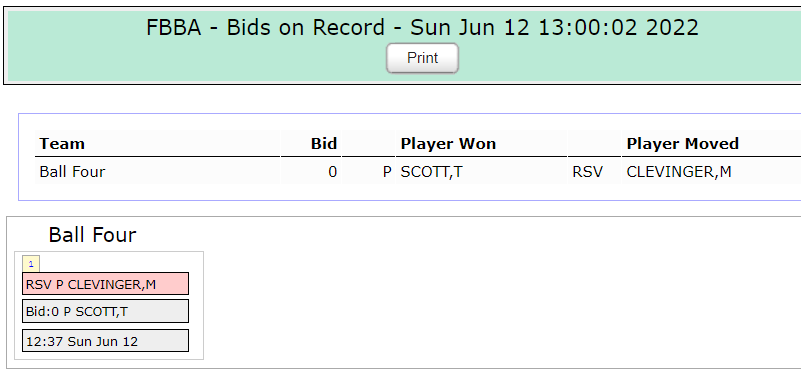Click the empty header between Bid and Player Won
The image size is (801, 385).
click(368, 143)
